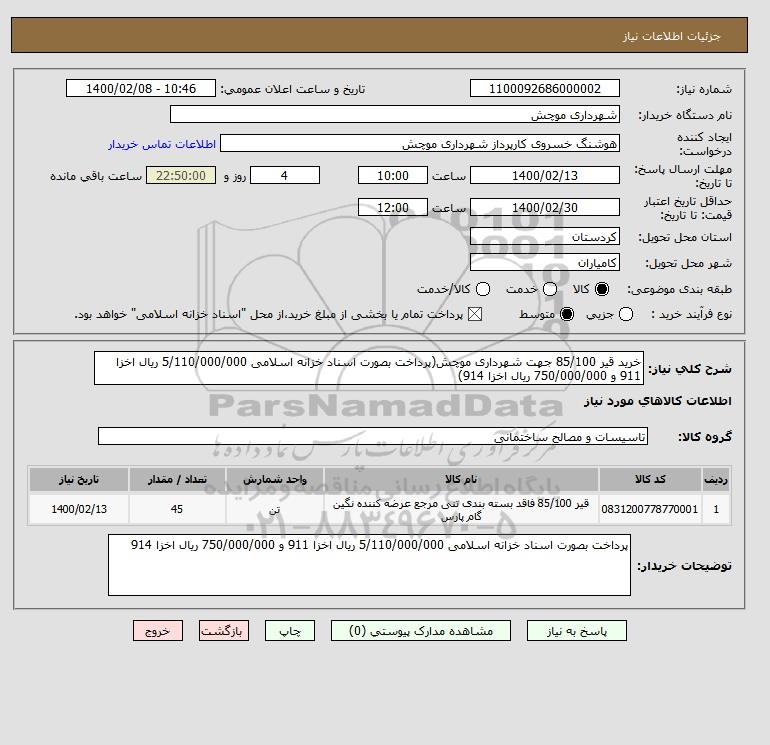Click the remaining days field showing 4
Image resolution: width=770 pixels, height=745 pixels.
point(285,175)
